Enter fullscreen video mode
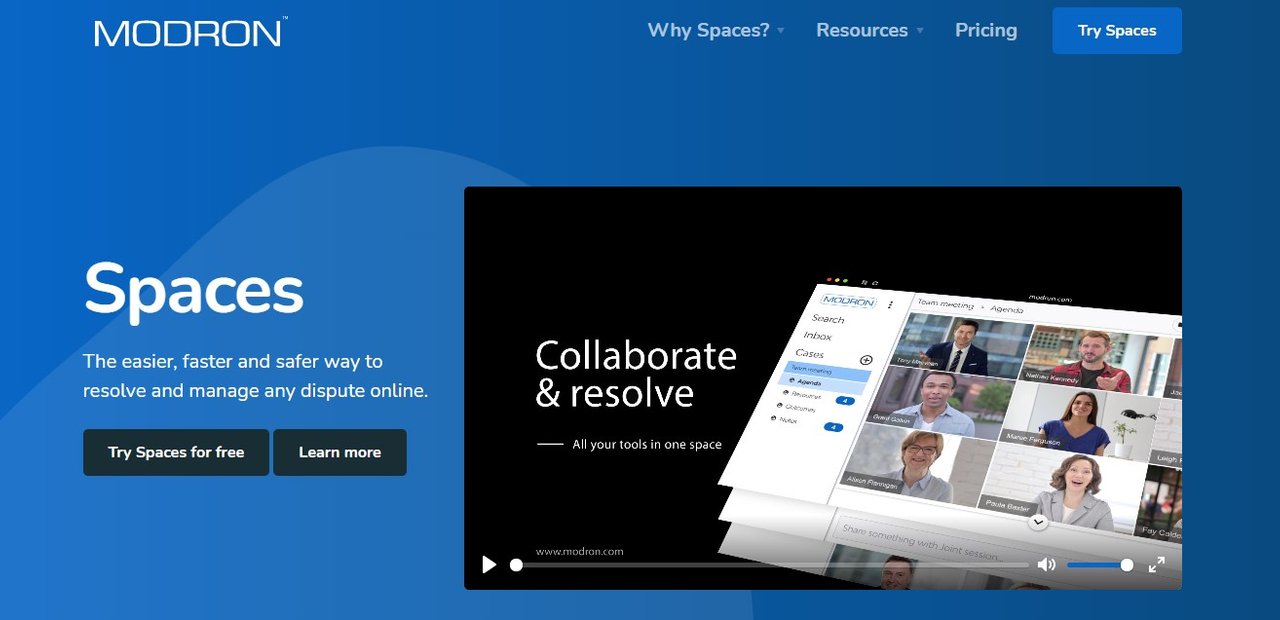 [1157, 565]
